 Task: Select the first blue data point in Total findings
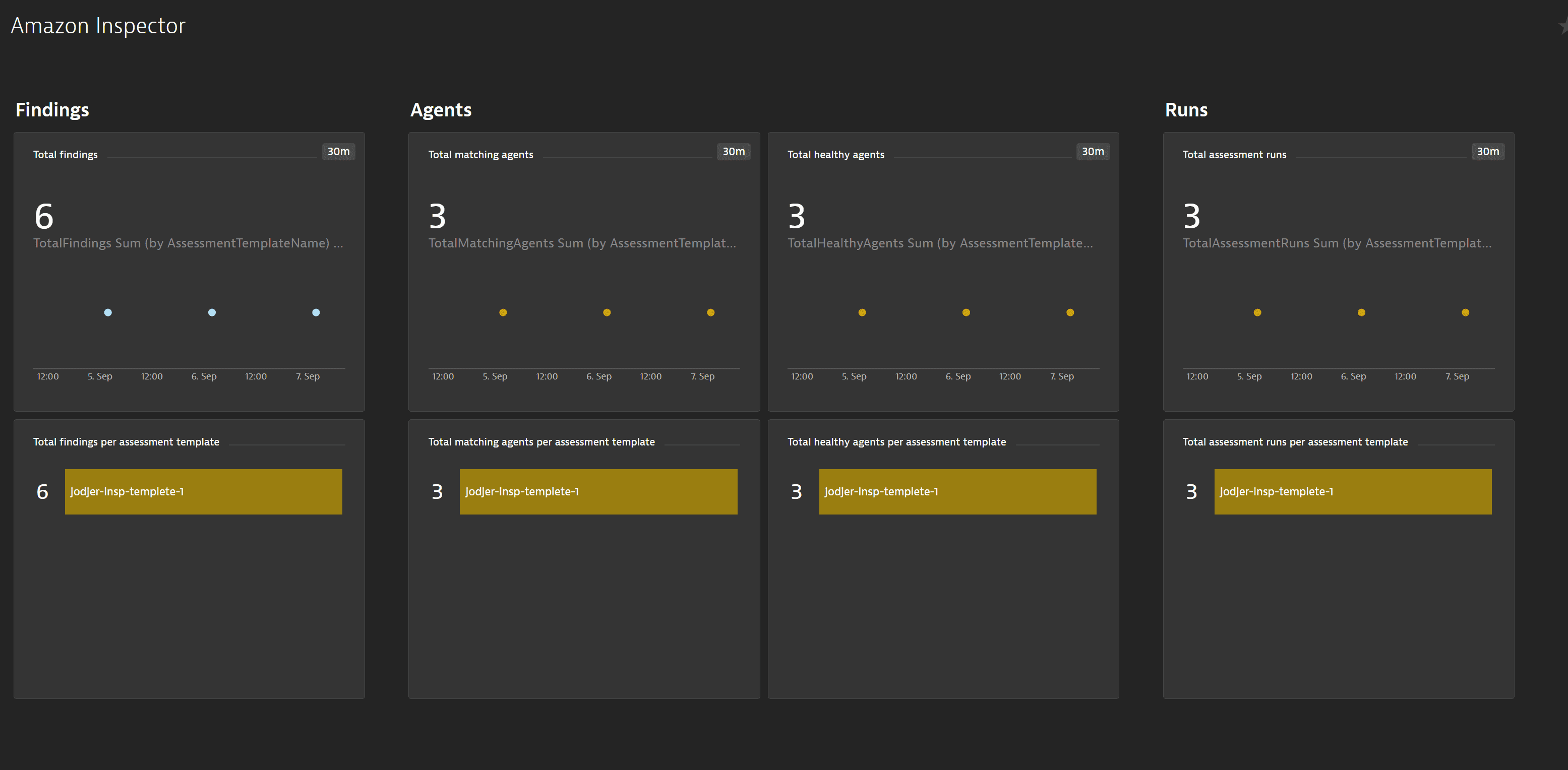[x=108, y=312]
